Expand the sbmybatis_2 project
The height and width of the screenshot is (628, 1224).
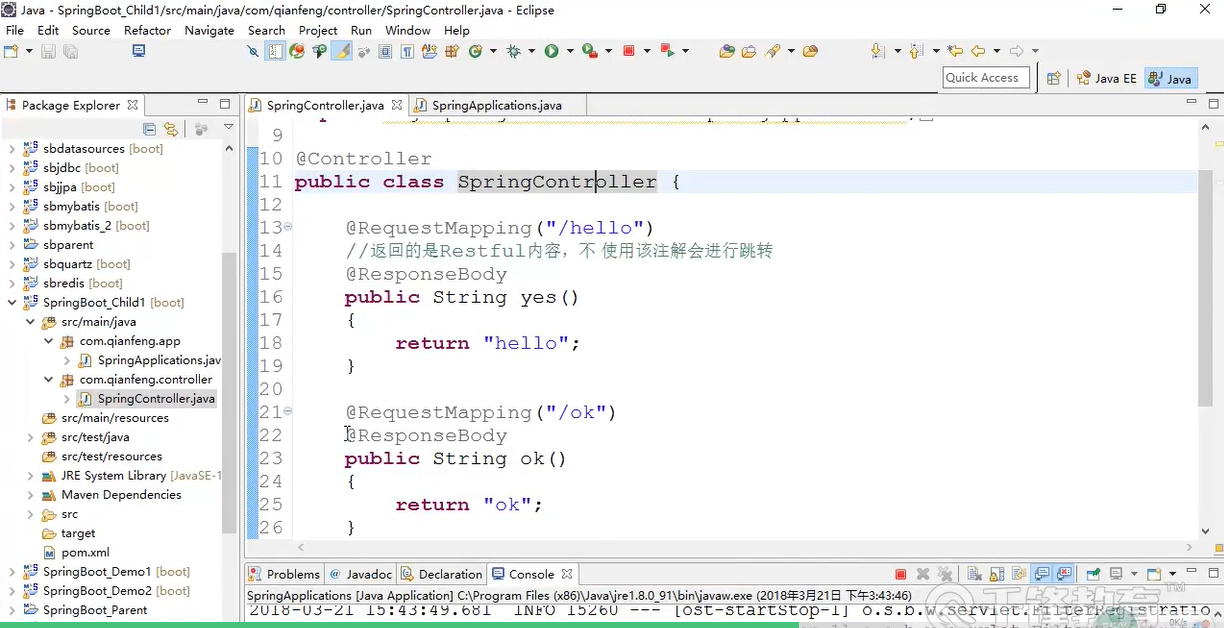pyautogui.click(x=12, y=226)
